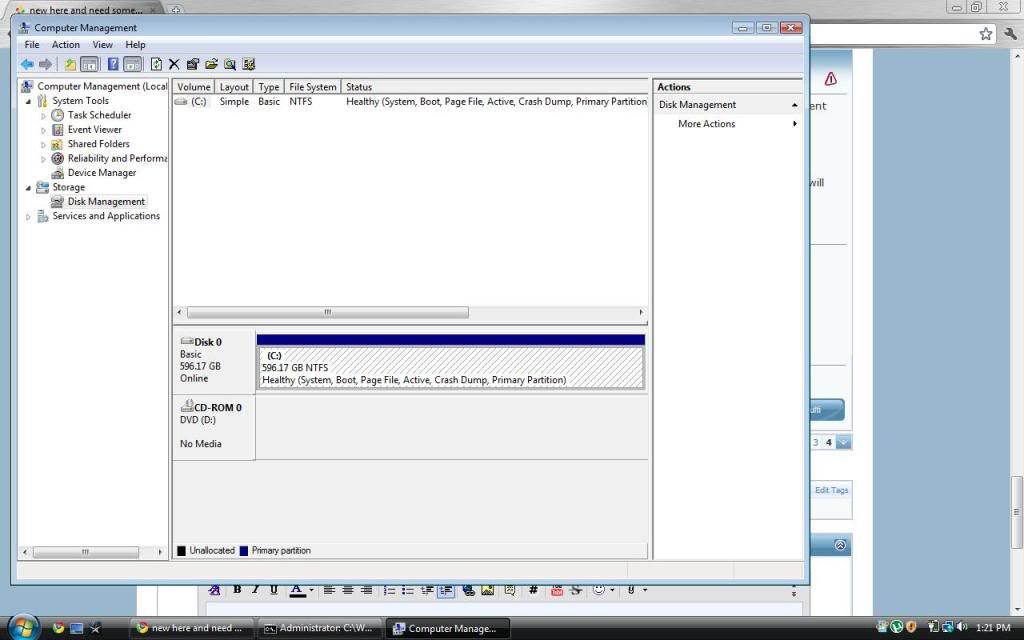This screenshot has height=640, width=1024.
Task: Collapse the Disk Management actions section
Action: pyautogui.click(x=794, y=104)
